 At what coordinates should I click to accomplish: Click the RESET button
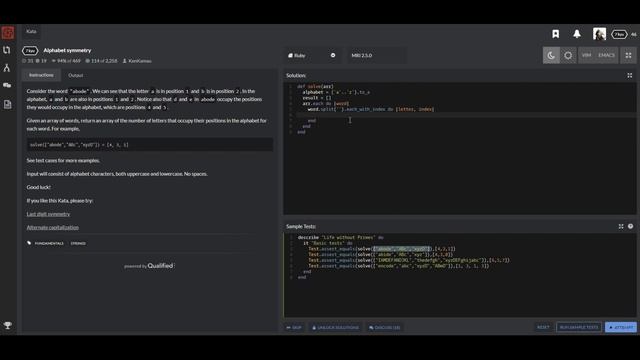pos(543,327)
